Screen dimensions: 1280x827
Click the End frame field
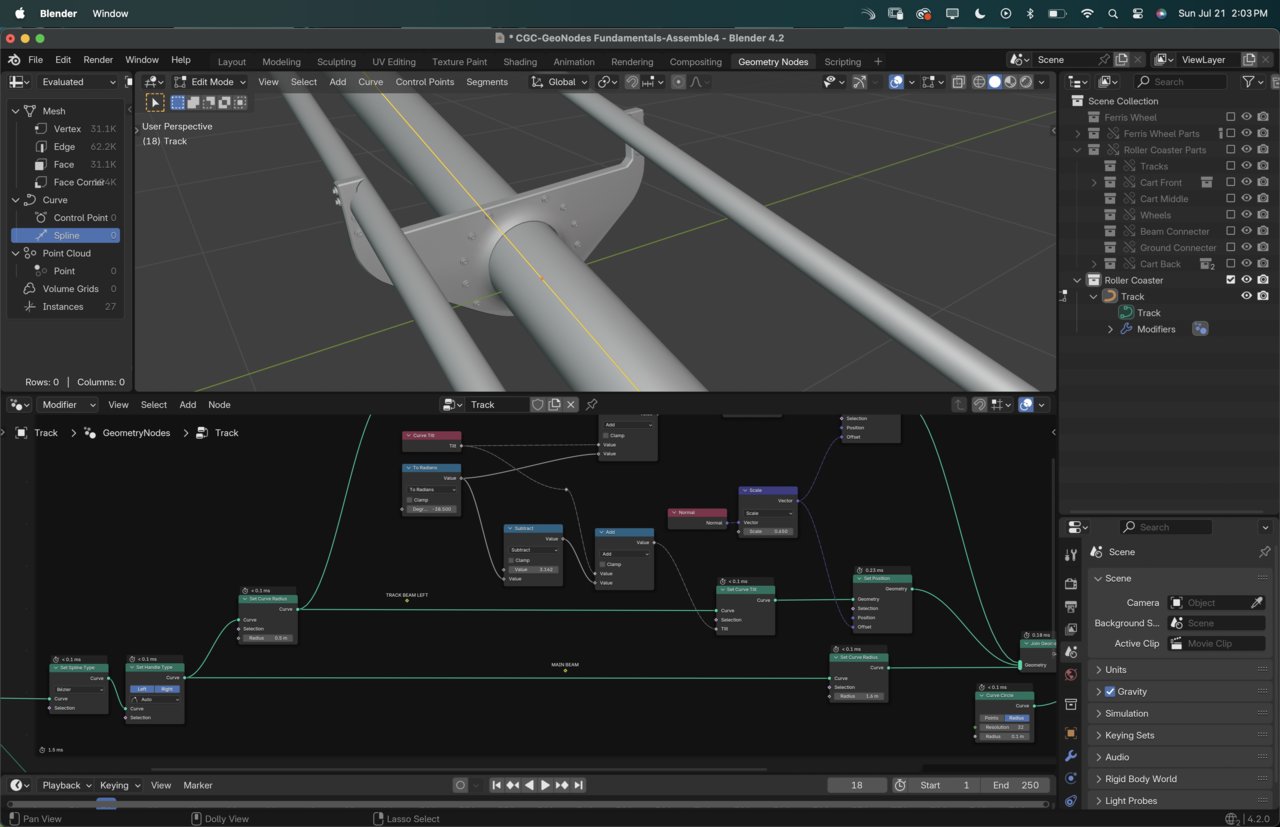point(1016,785)
